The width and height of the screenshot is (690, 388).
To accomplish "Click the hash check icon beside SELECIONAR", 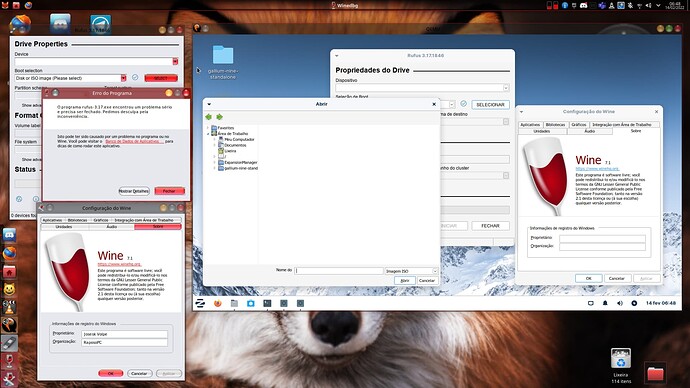I will (463, 104).
